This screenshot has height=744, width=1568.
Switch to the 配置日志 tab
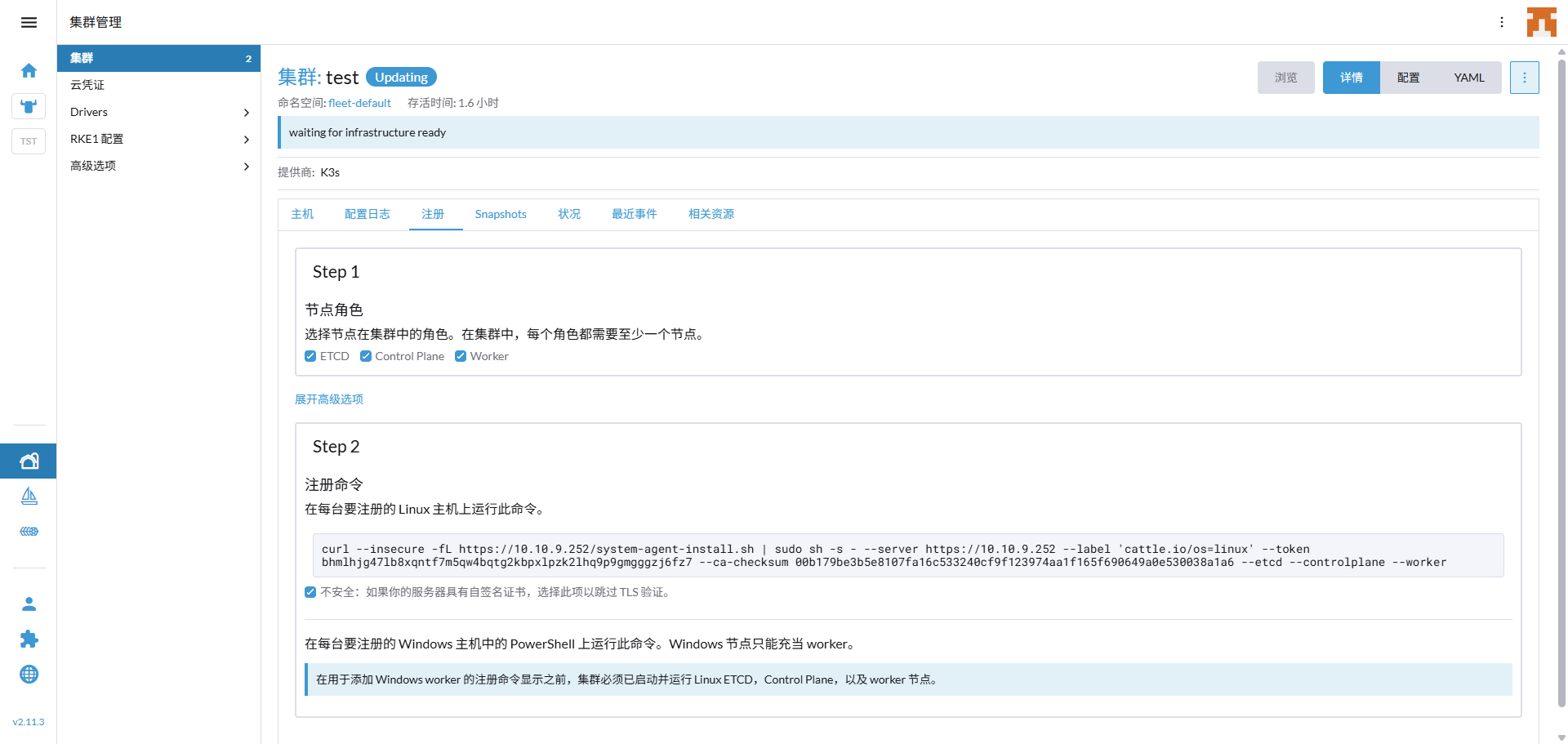367,214
